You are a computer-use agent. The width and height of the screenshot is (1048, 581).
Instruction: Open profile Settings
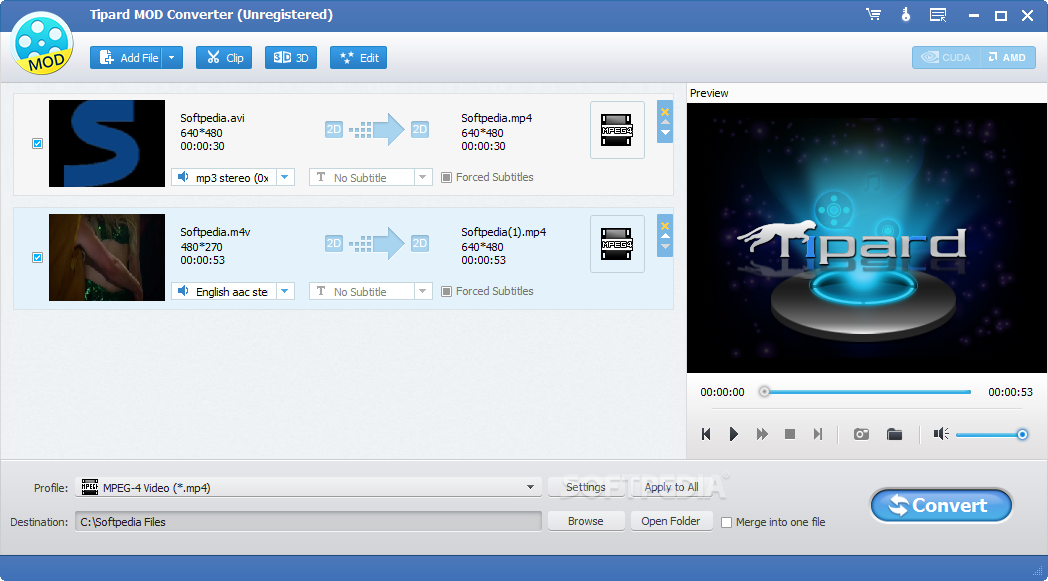(x=585, y=487)
